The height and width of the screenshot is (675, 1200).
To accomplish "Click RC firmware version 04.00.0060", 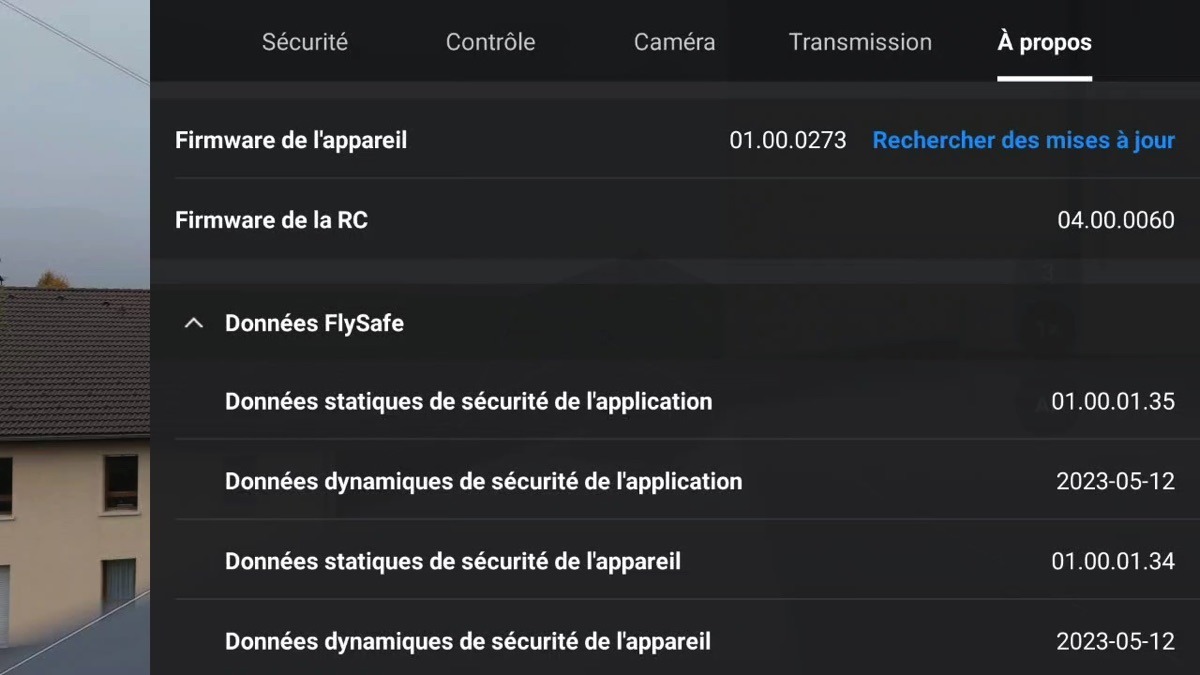I will (1116, 220).
